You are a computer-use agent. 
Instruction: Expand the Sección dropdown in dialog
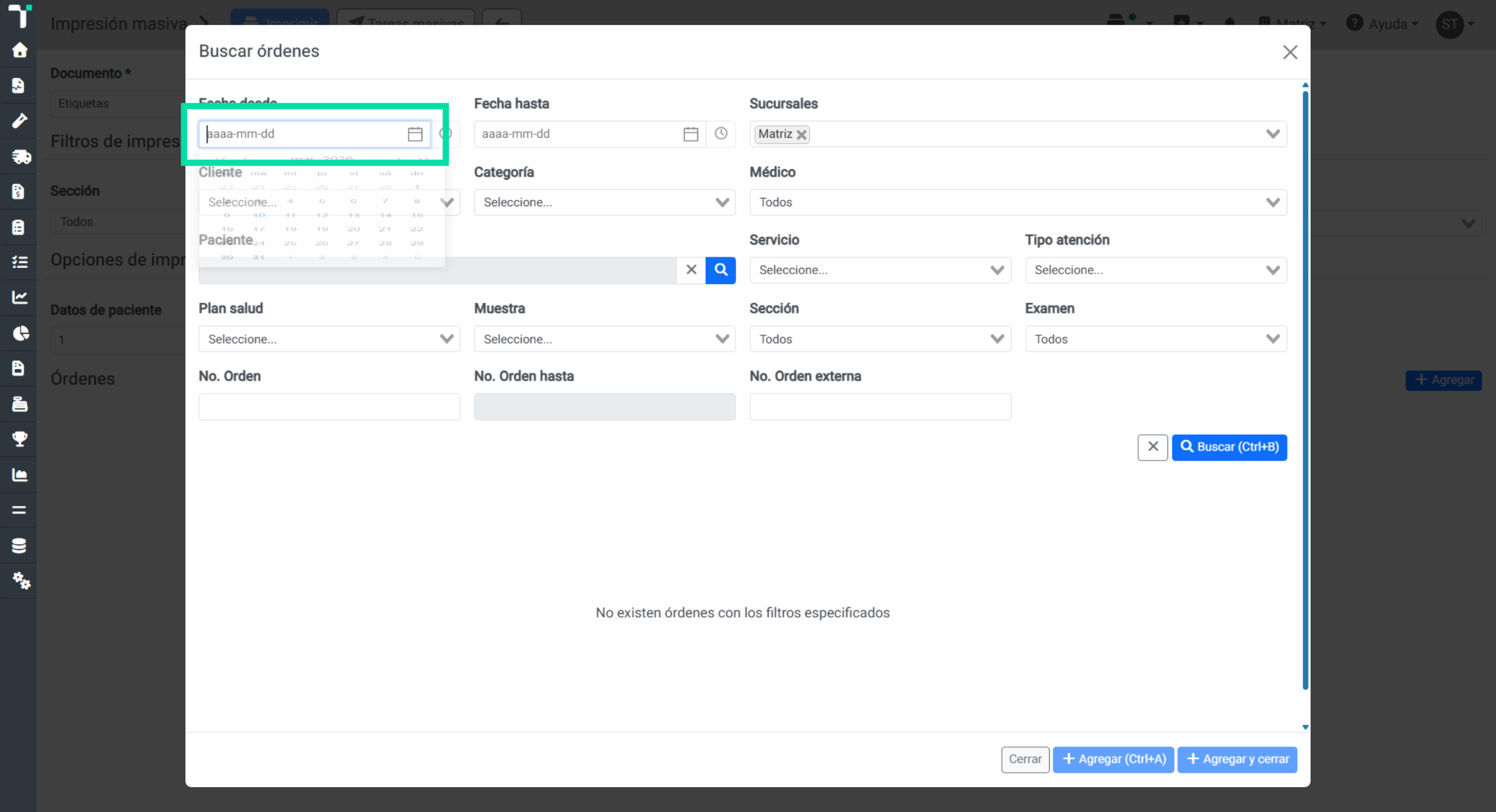(997, 339)
